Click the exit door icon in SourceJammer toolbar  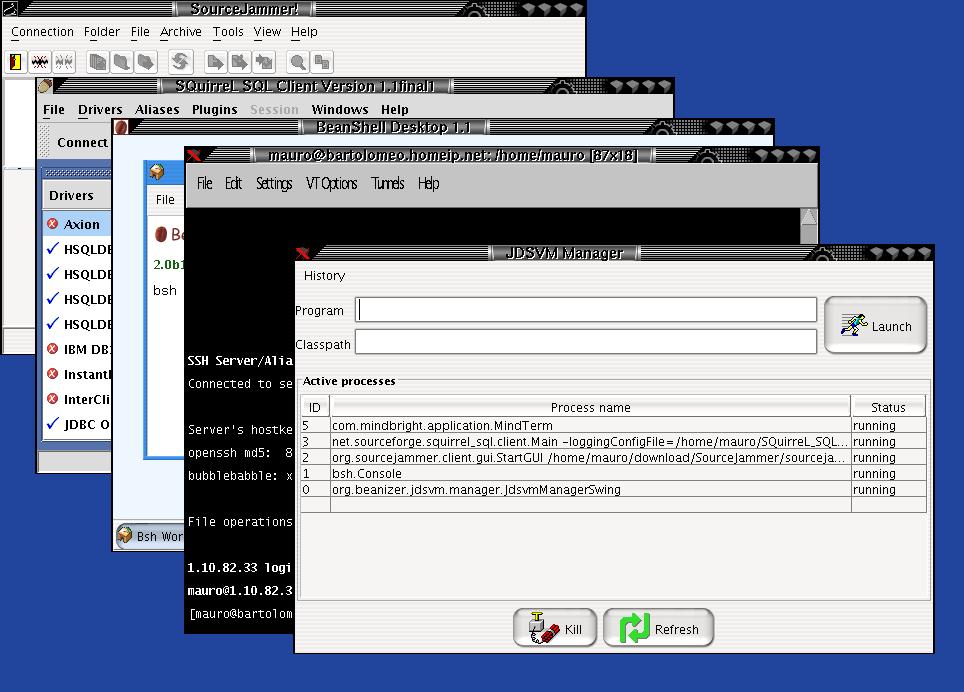16,61
